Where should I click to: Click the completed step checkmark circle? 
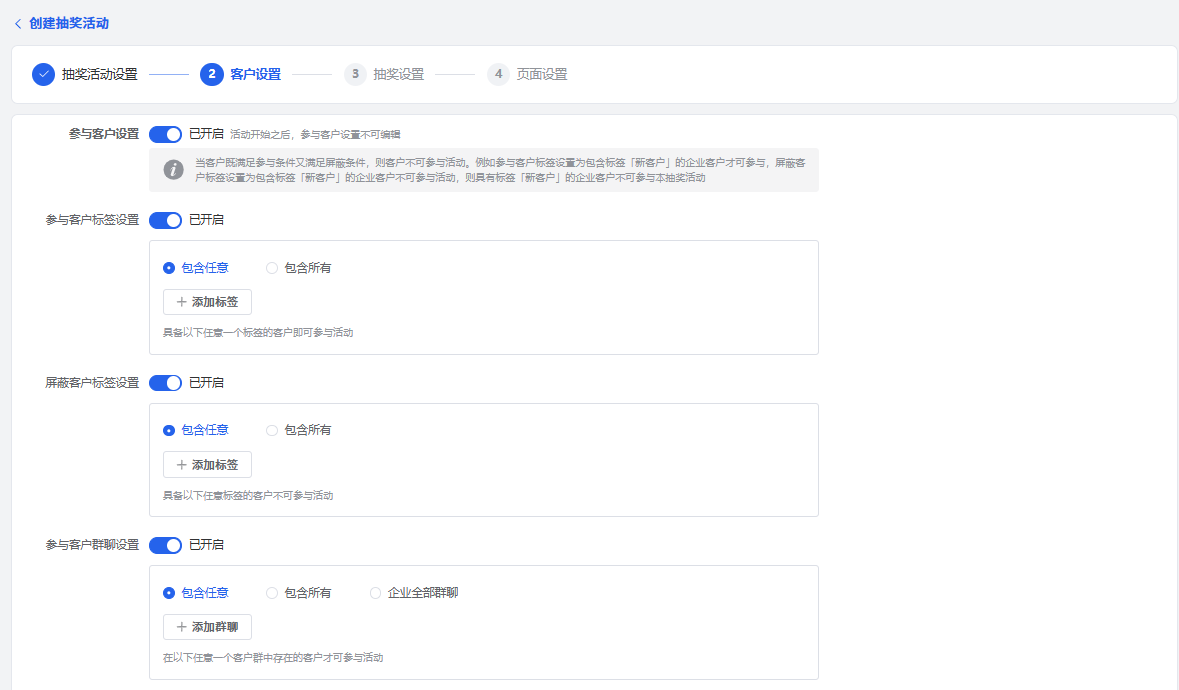[x=44, y=74]
